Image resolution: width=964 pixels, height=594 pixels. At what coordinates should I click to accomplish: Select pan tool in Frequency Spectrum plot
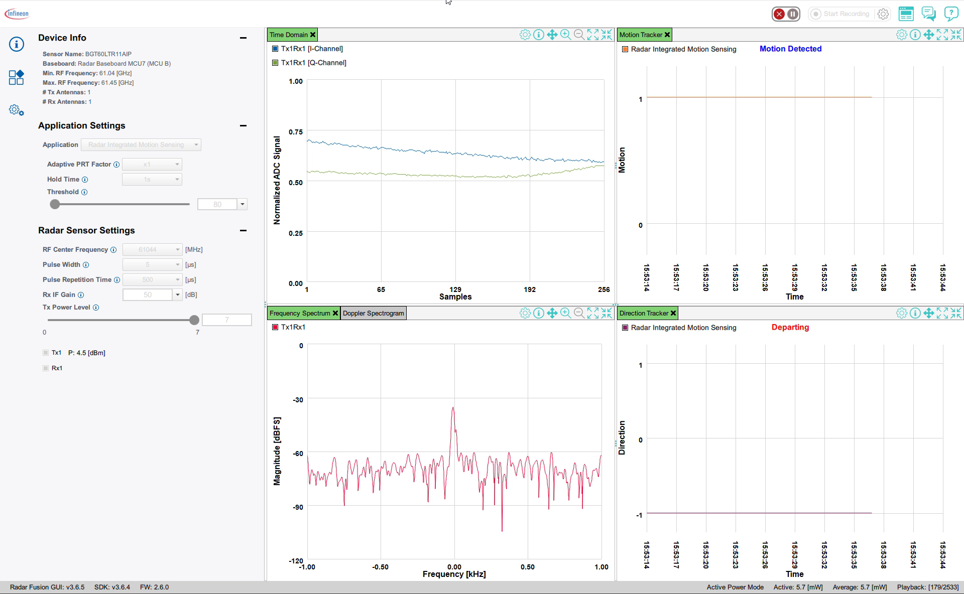(552, 313)
